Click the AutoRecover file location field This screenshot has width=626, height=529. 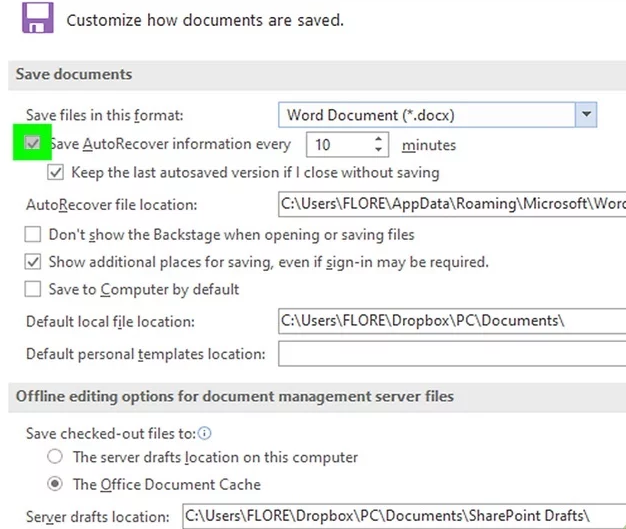(x=452, y=204)
